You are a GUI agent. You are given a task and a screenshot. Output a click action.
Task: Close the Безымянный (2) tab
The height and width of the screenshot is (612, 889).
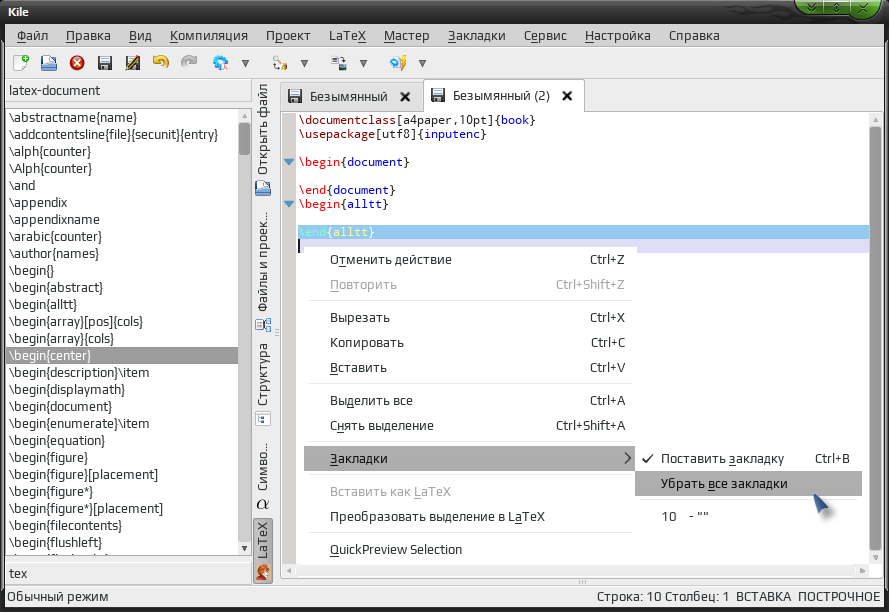pyautogui.click(x=567, y=96)
